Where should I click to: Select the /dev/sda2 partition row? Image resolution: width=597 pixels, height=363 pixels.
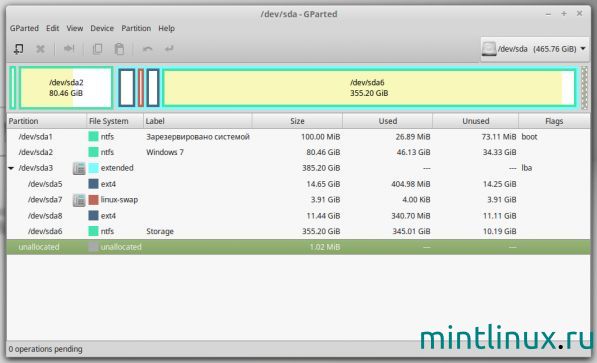[x=298, y=152]
